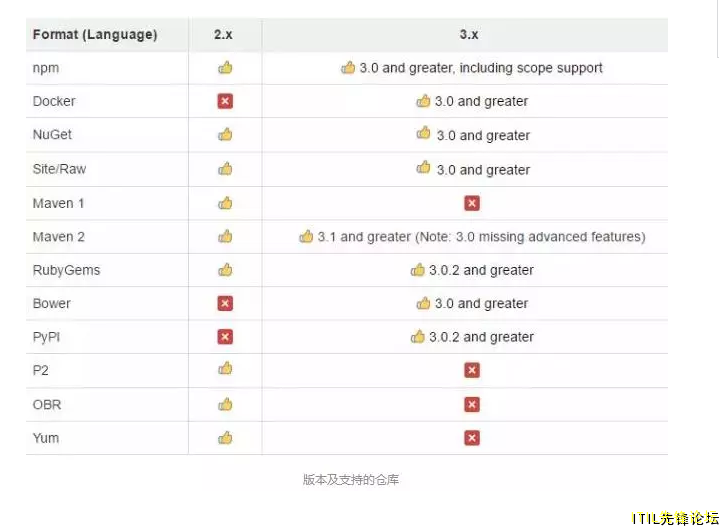Click the ITIL先锋论坛 watermark text
The image size is (719, 529).
[x=675, y=518]
